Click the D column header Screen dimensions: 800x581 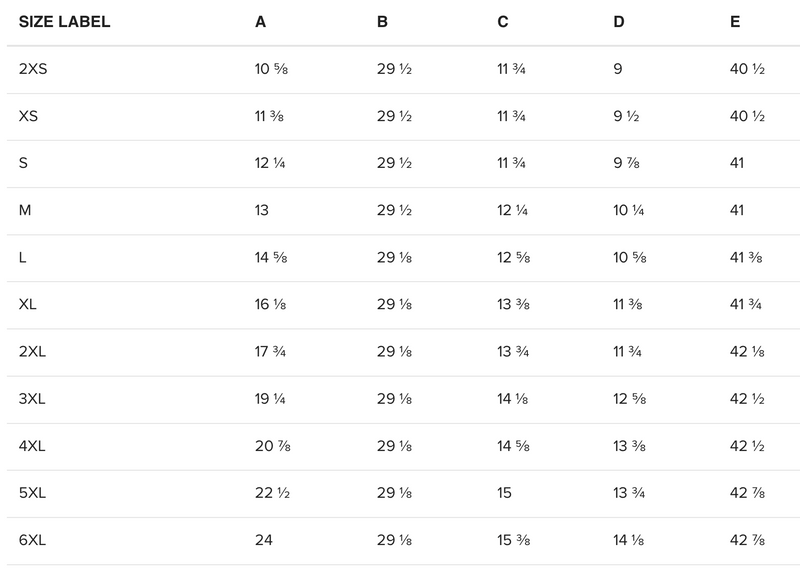pyautogui.click(x=619, y=22)
